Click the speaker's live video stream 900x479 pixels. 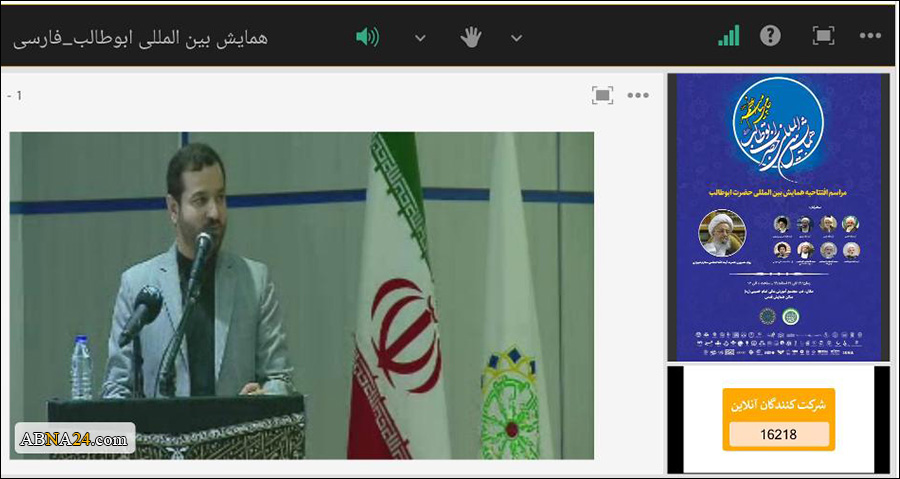tap(302, 295)
